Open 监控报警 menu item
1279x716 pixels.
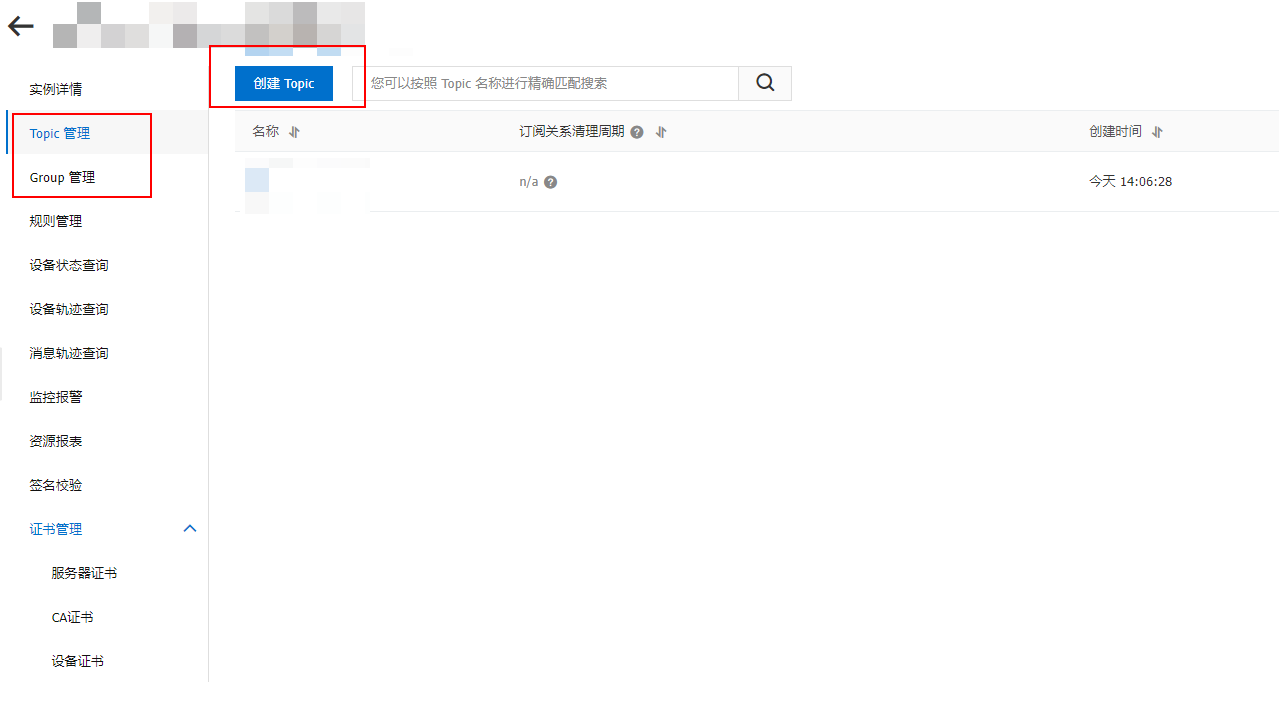point(56,397)
